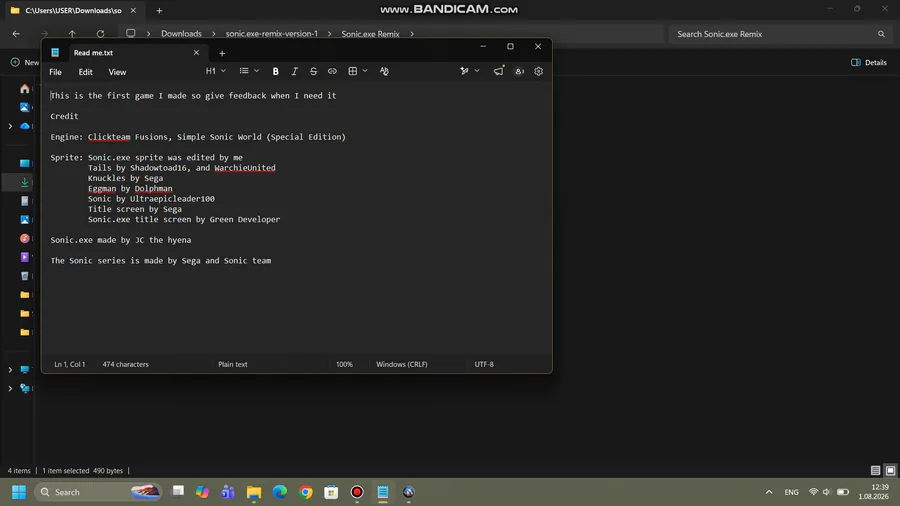Launch Microsoft Edge from the taskbar
Viewport: 900px width, 506px height.
coord(280,492)
